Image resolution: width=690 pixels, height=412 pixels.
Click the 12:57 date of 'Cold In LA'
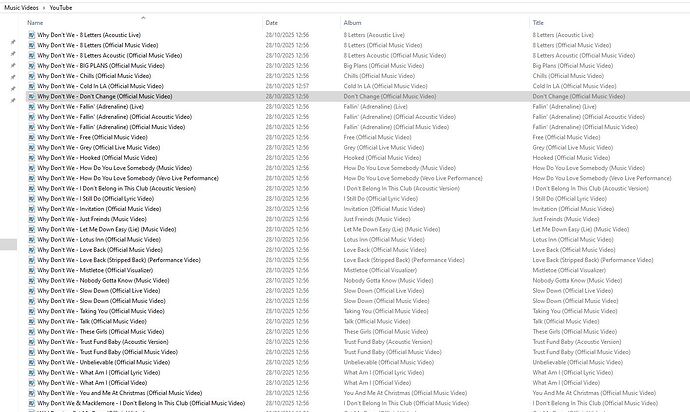coord(287,86)
